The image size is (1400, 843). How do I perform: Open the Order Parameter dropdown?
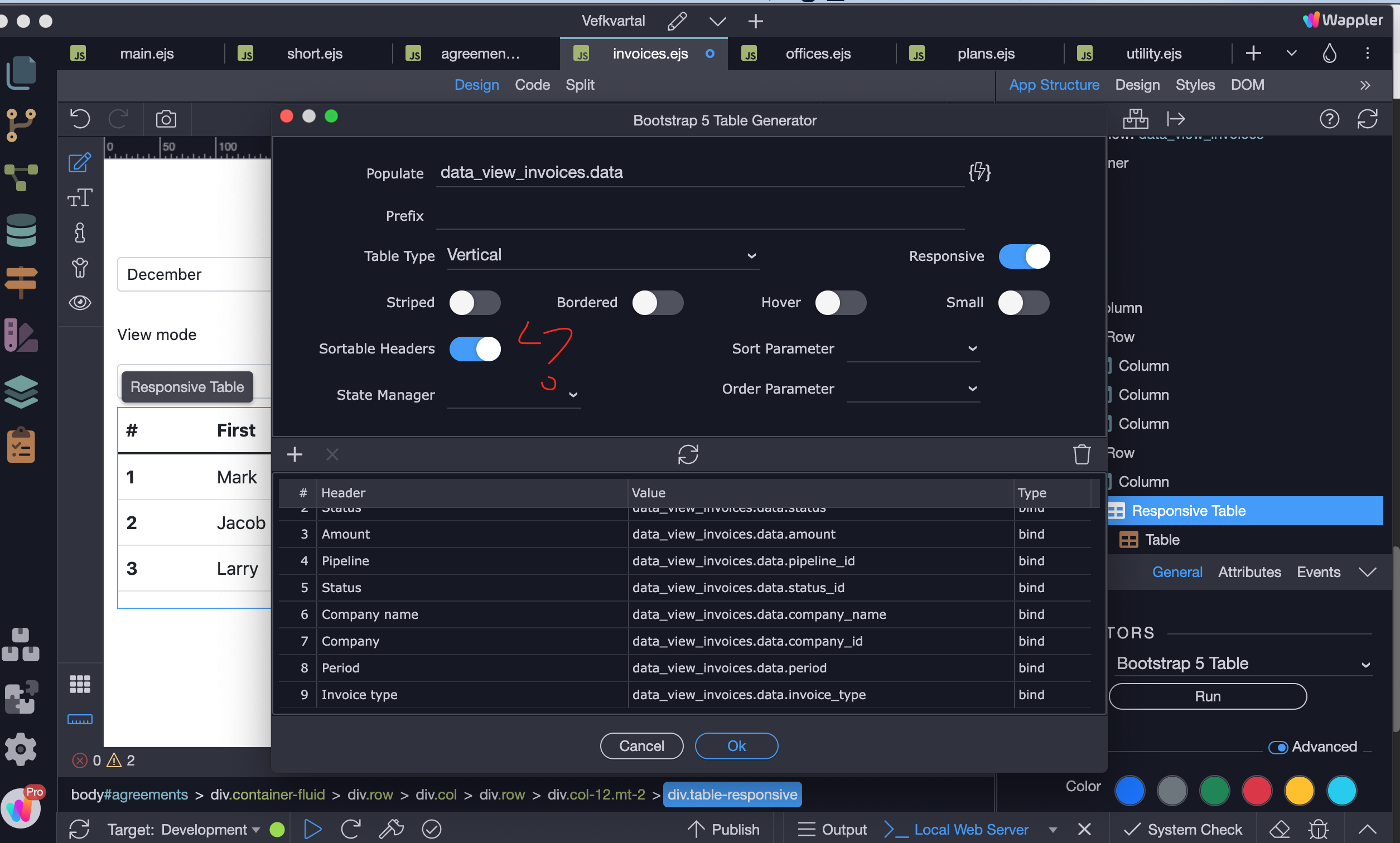point(913,389)
